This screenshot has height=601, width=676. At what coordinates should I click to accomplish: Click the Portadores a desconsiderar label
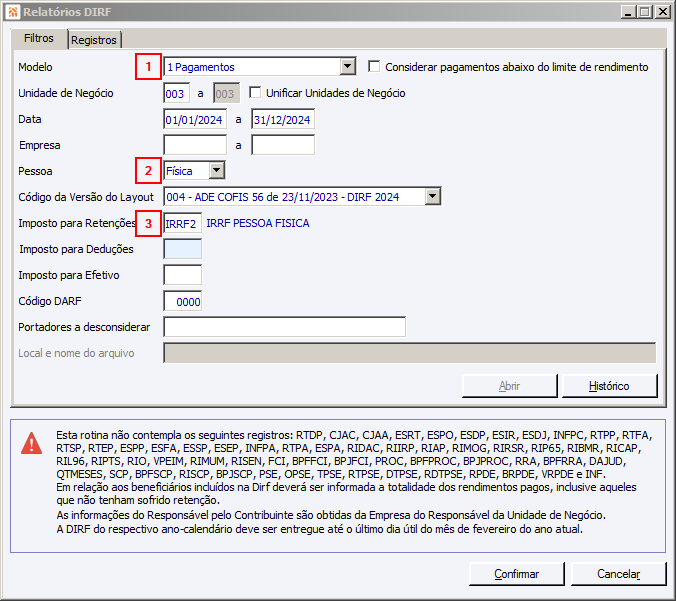(x=84, y=327)
